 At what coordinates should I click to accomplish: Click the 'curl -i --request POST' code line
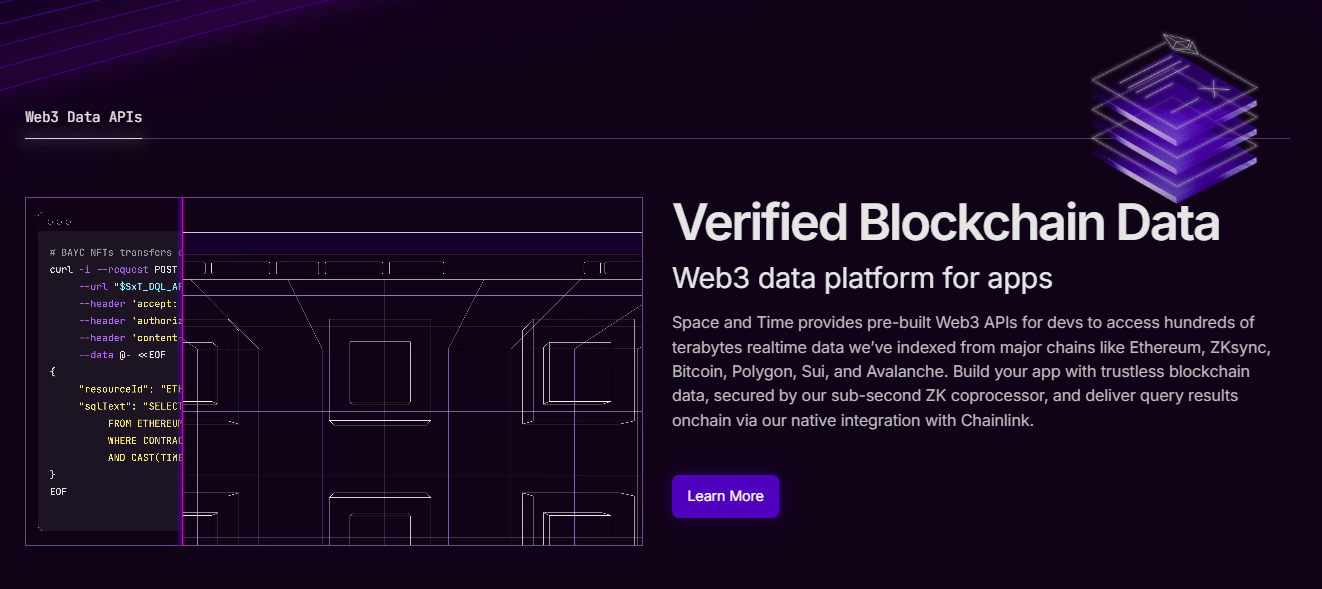coord(113,269)
